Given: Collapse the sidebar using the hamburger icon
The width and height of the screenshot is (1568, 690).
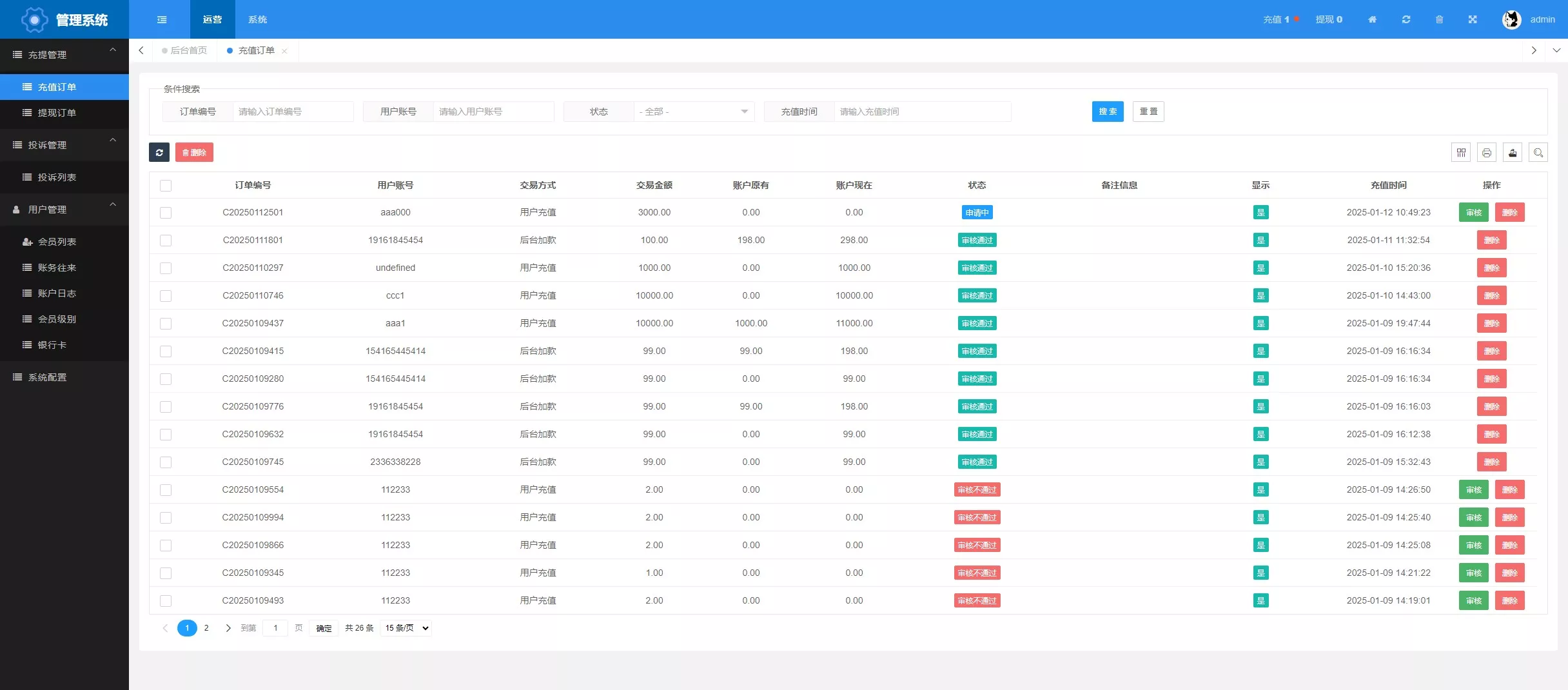Looking at the screenshot, I should pos(162,19).
